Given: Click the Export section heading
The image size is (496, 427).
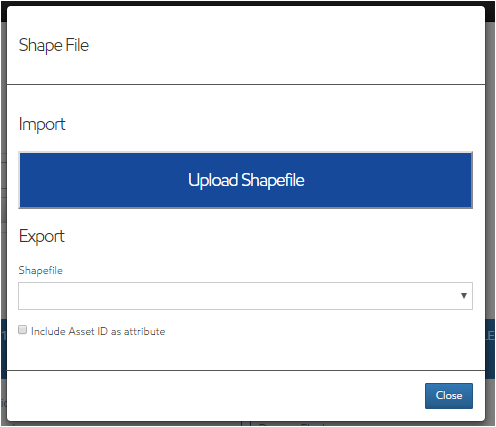Looking at the screenshot, I should pos(42,236).
